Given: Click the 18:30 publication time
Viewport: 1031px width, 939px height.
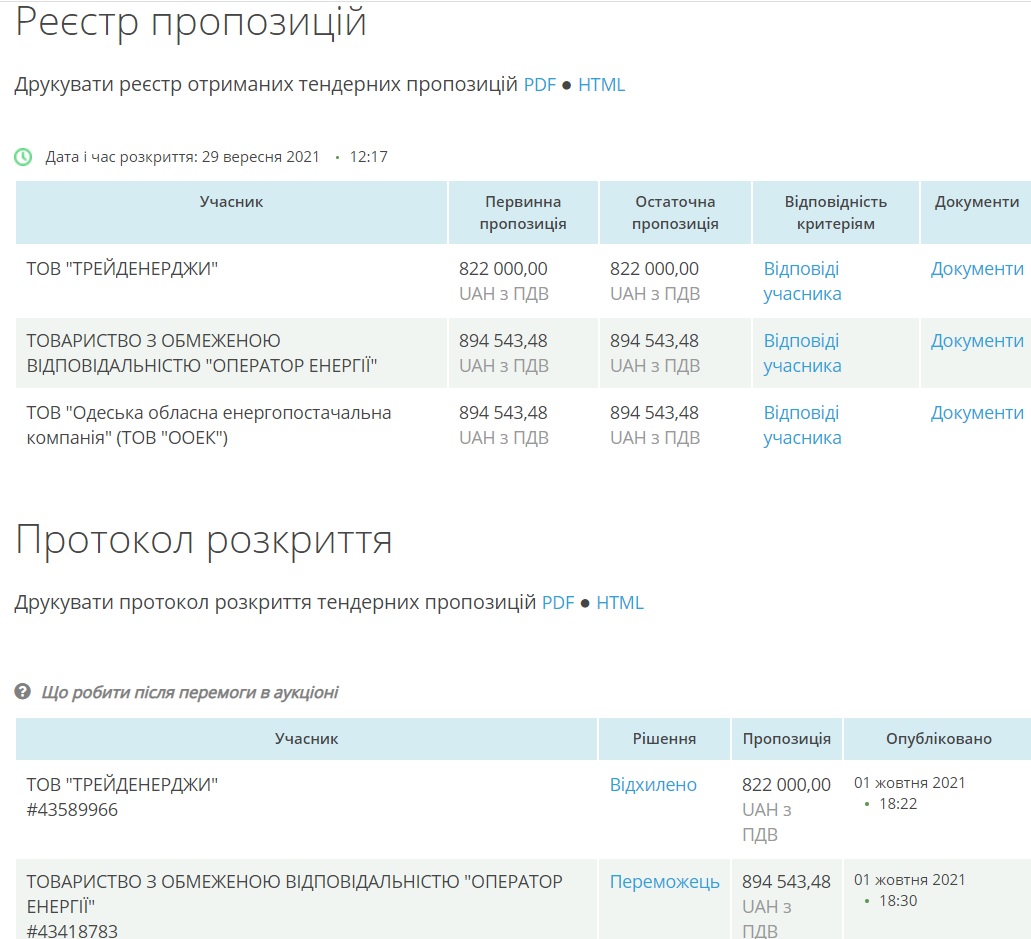Looking at the screenshot, I should (x=898, y=901).
